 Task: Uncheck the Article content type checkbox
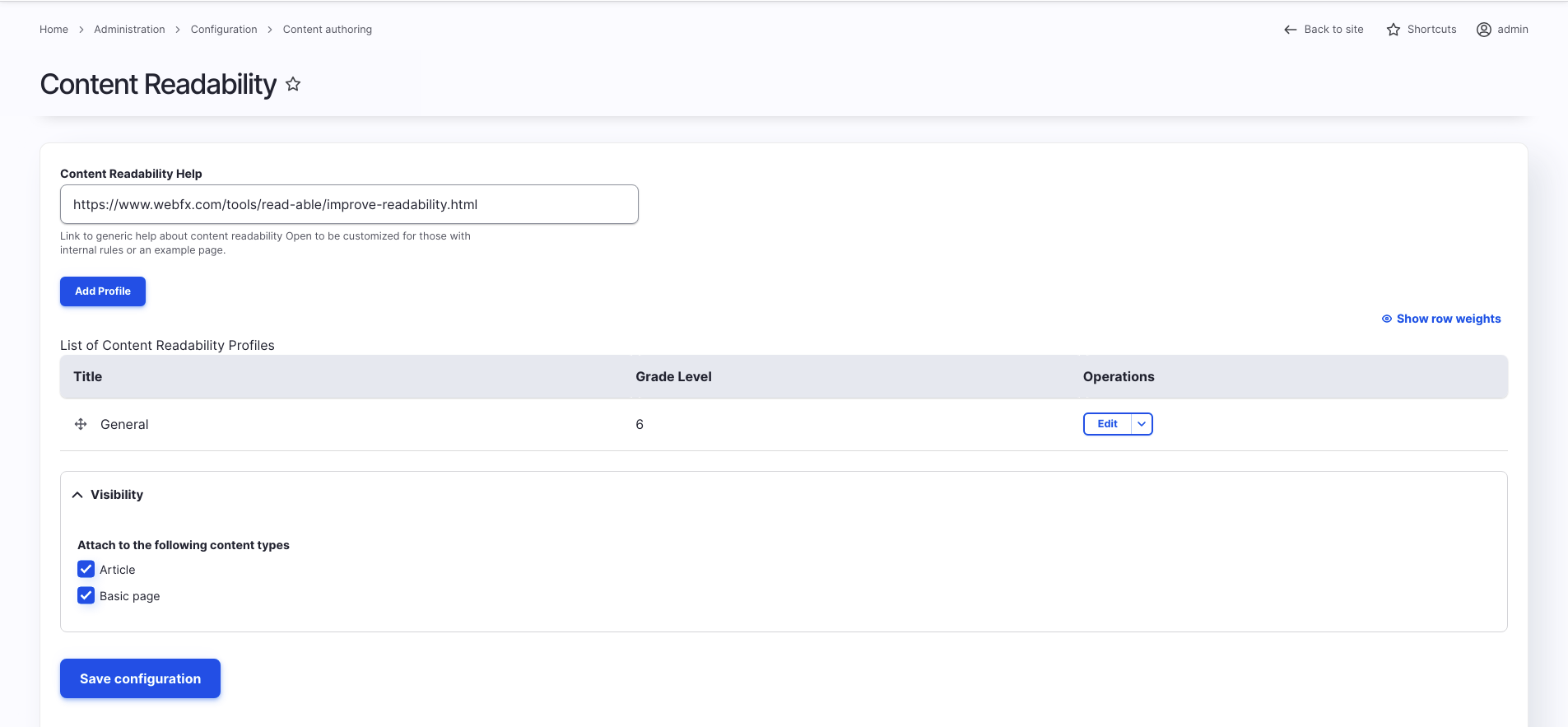86,569
